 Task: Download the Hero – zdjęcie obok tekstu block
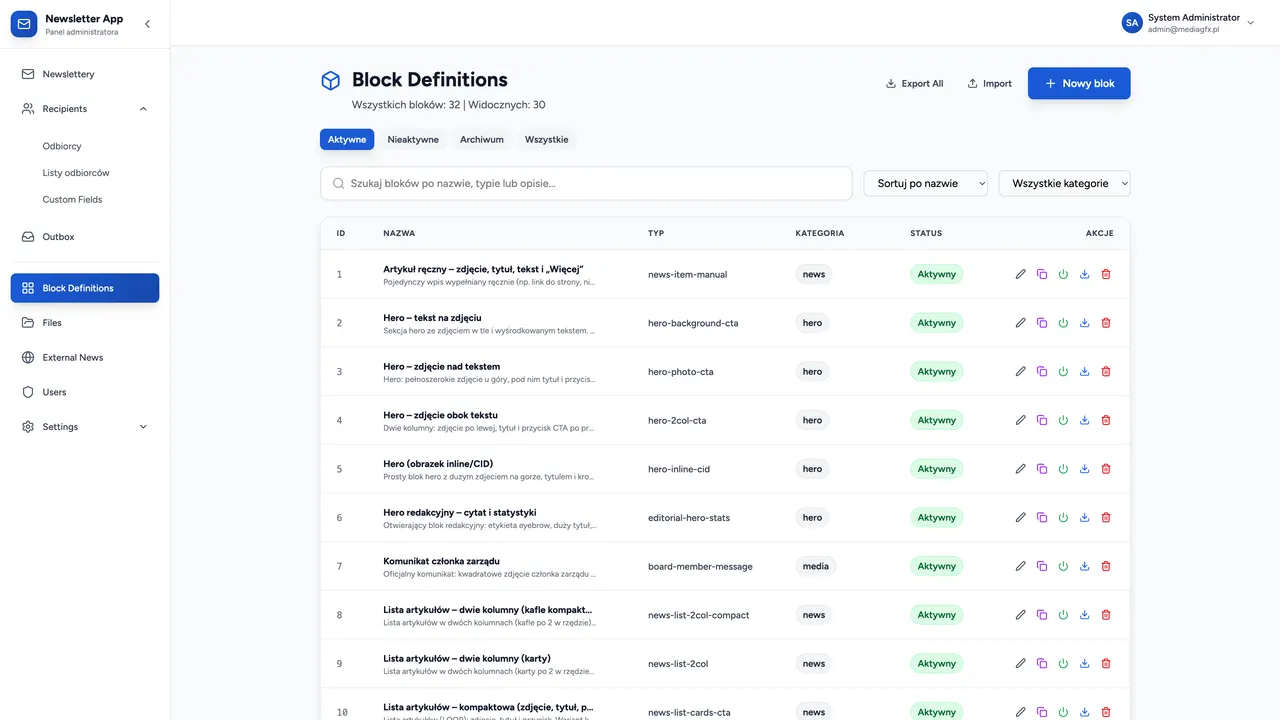pos(1084,420)
